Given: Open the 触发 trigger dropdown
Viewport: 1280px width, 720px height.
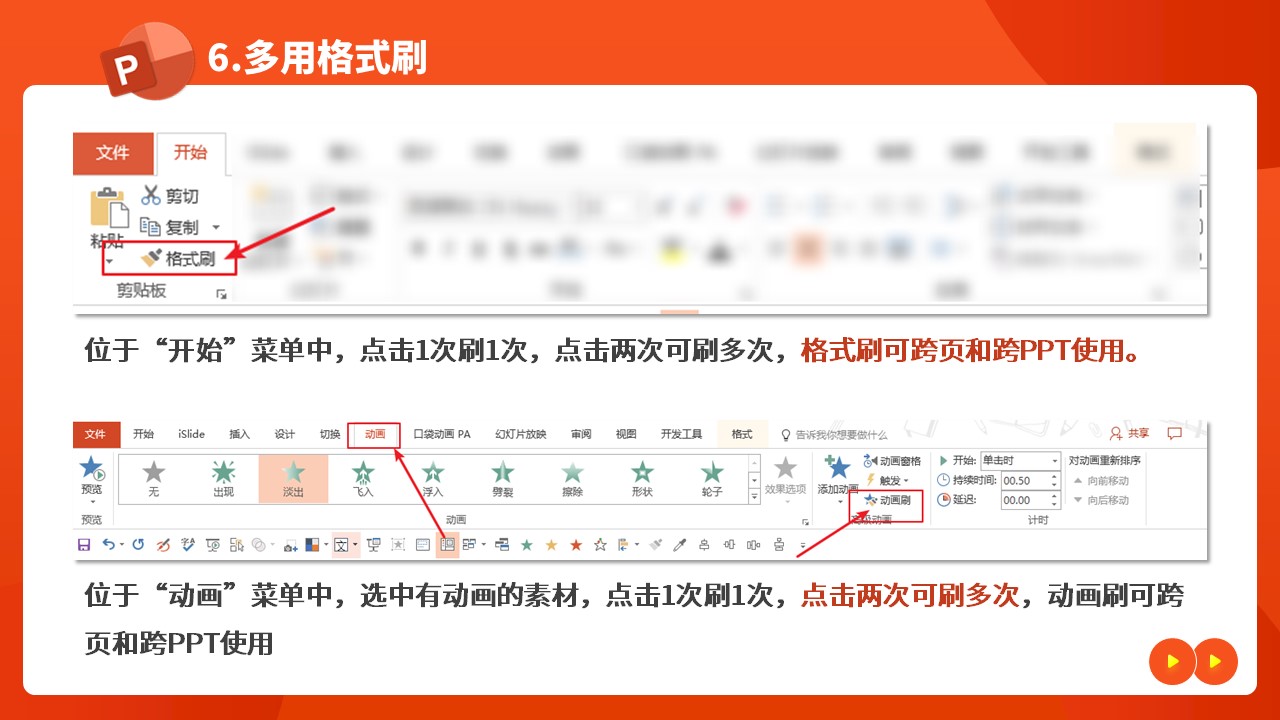Looking at the screenshot, I should [x=888, y=480].
